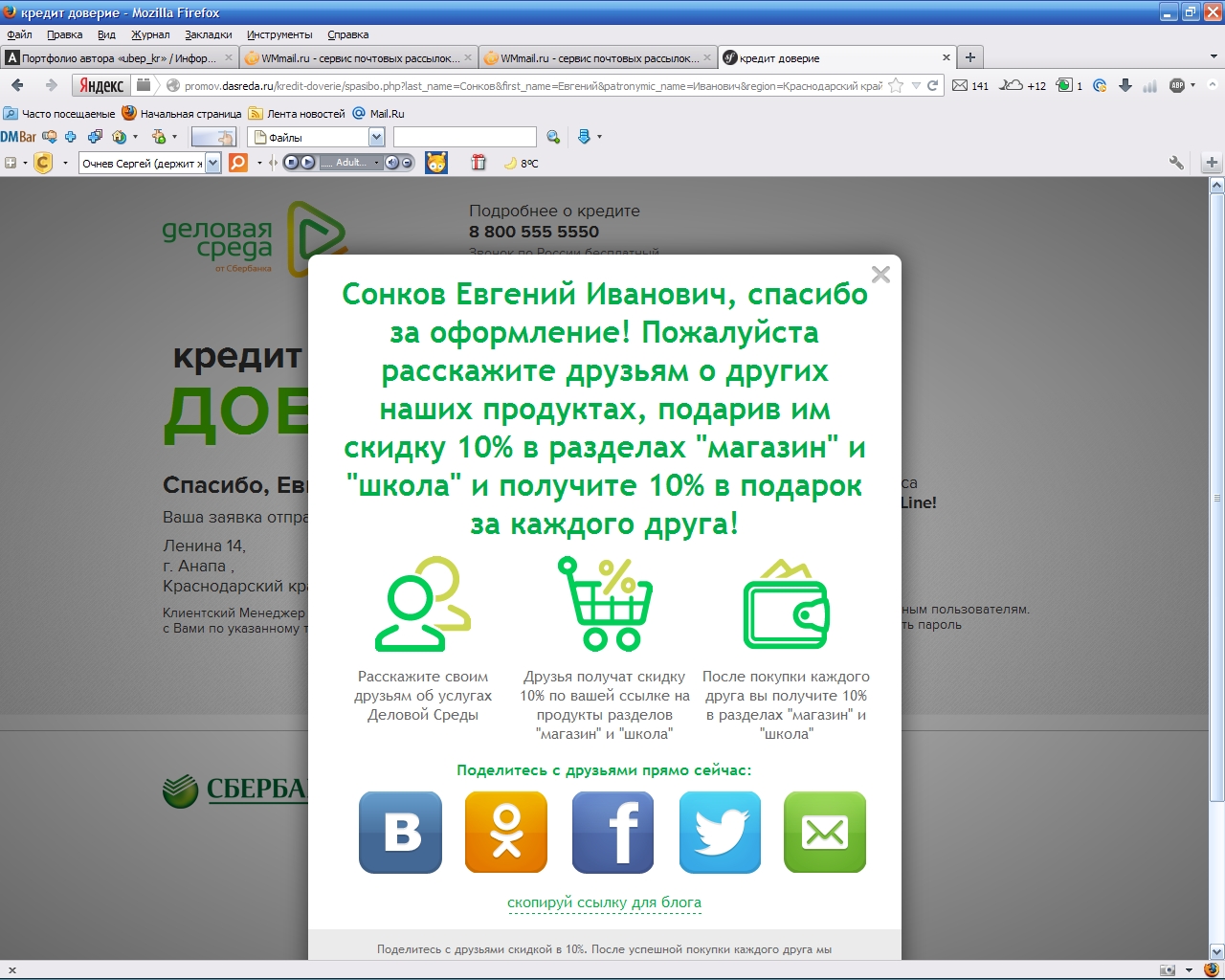Screen dimensions: 1225x980
Task: Click the Adblock Plus ABP icon
Action: click(1177, 85)
